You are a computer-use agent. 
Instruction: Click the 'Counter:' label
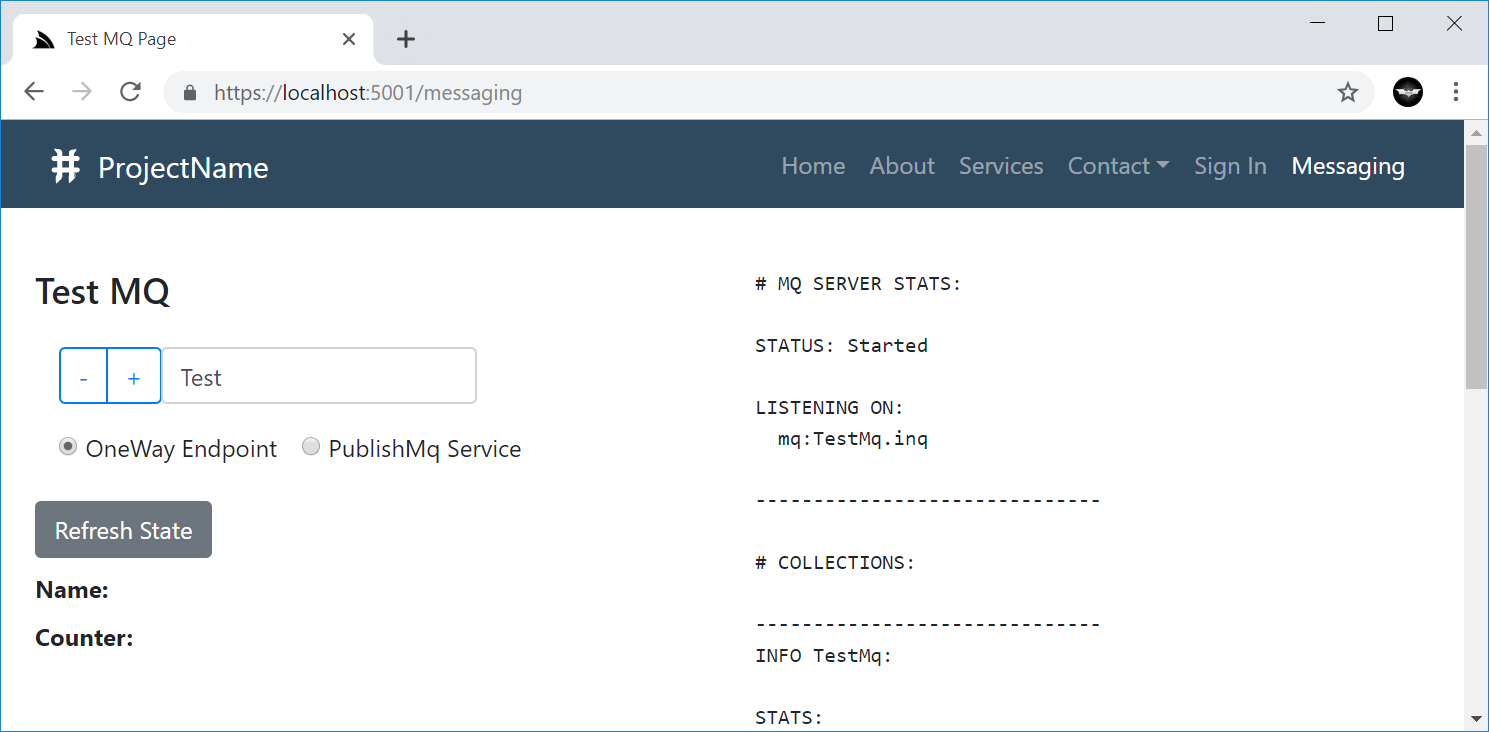coord(84,638)
